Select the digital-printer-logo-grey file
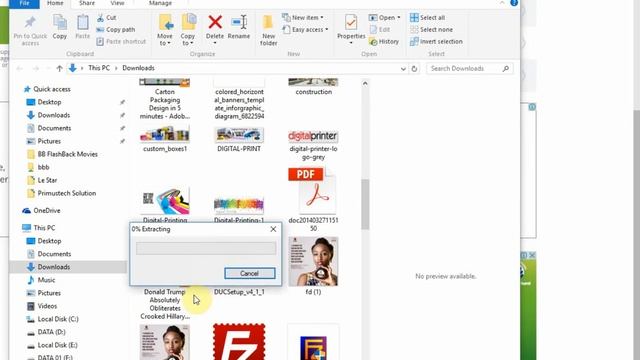Viewport: 640px width, 360px height. [x=313, y=144]
